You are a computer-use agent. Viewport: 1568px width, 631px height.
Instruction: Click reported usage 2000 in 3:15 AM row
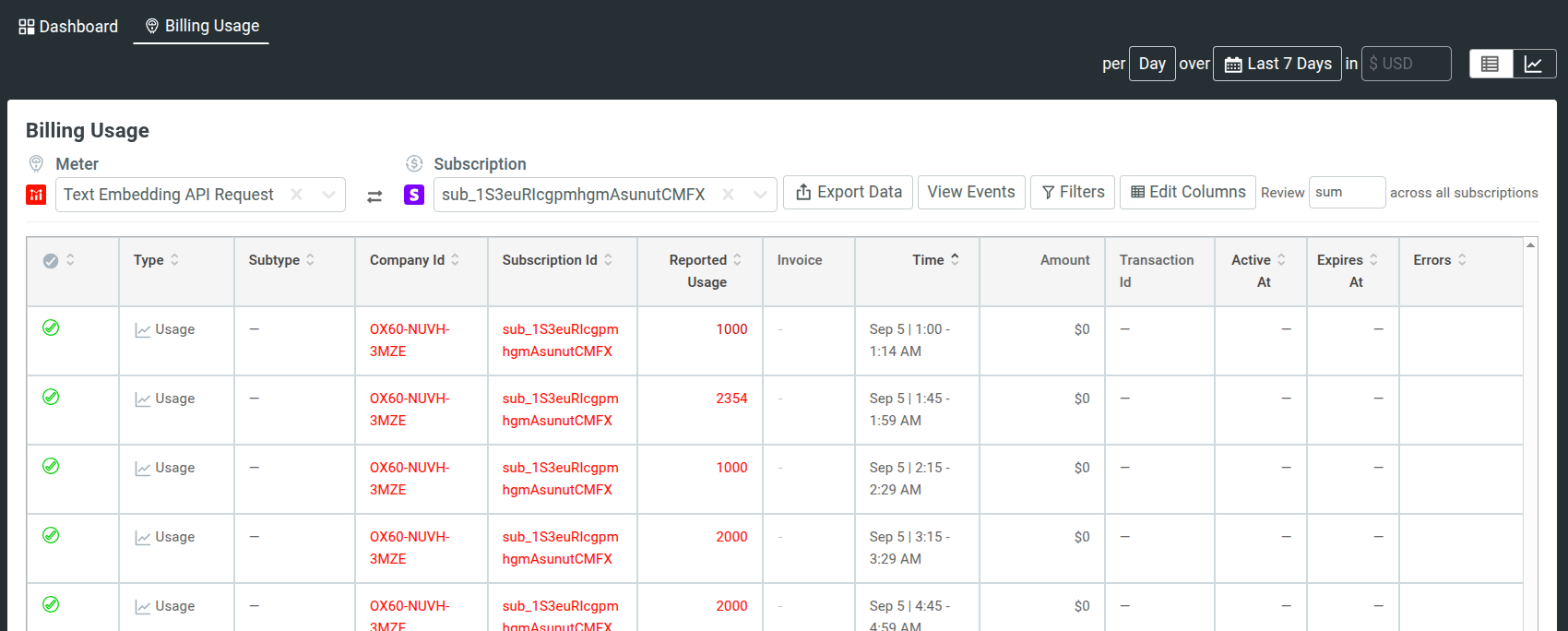731,537
